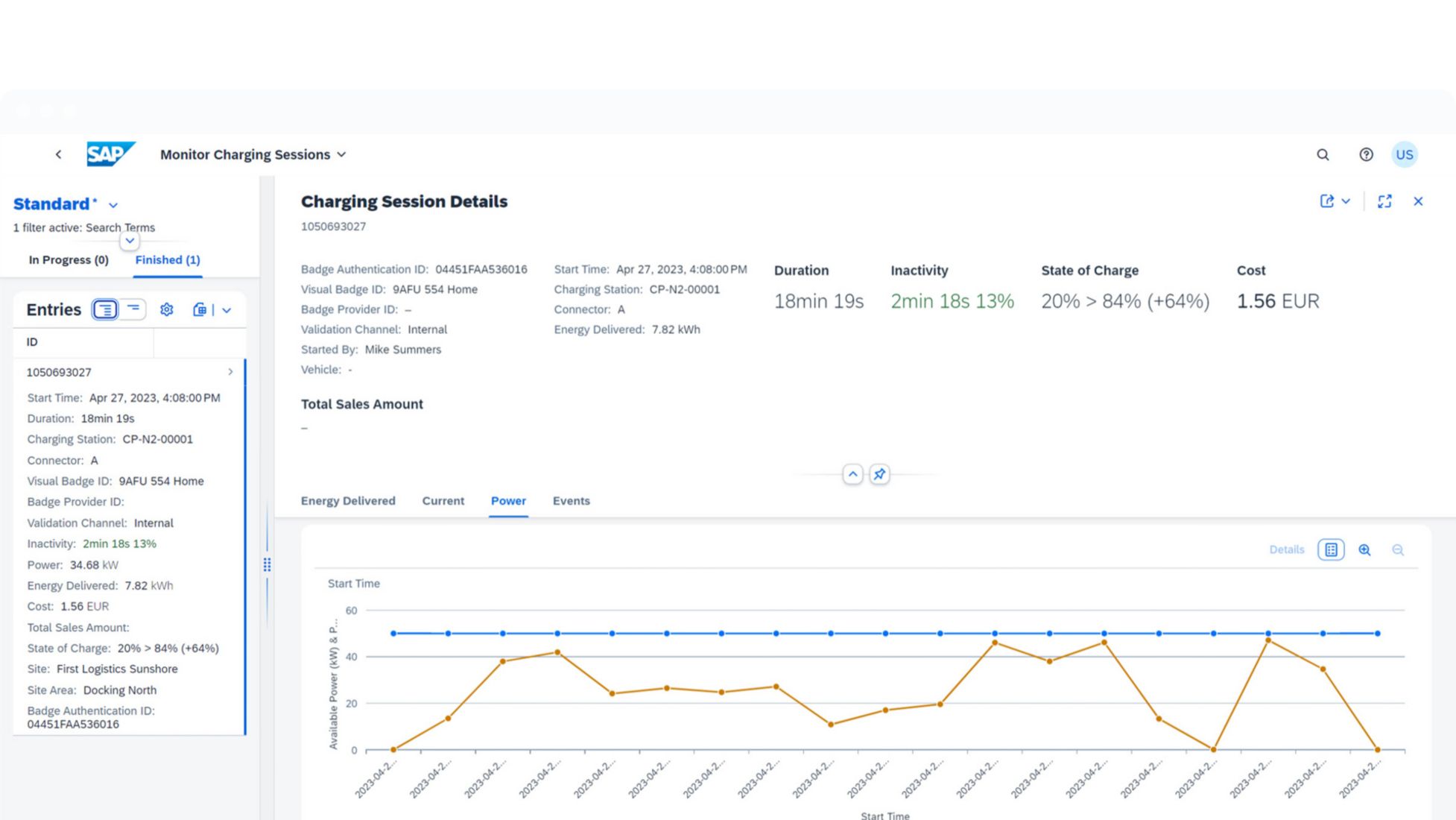Click the share/export icon in details header
1456x820 pixels.
1327,201
